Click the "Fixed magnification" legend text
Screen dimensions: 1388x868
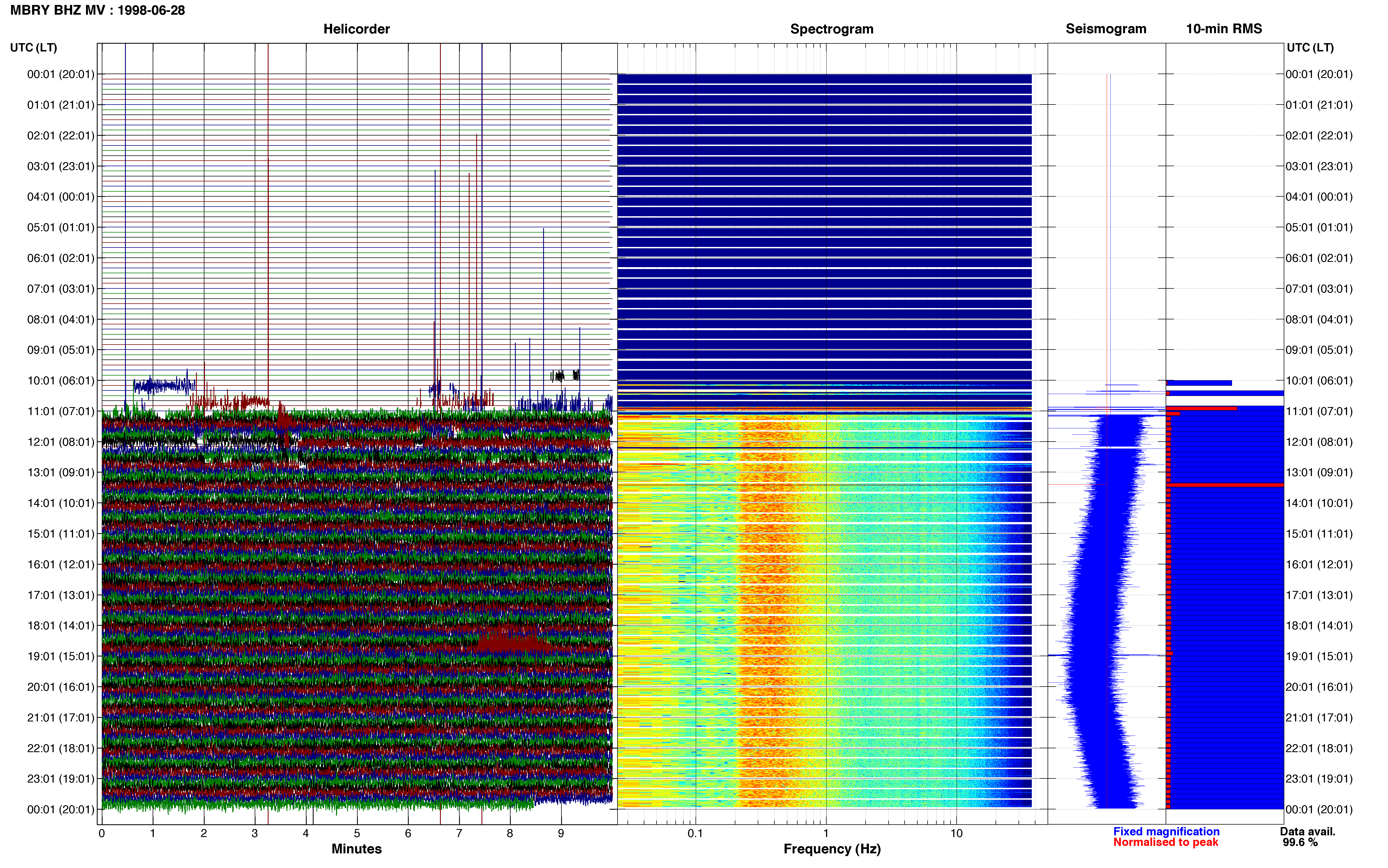click(1166, 831)
